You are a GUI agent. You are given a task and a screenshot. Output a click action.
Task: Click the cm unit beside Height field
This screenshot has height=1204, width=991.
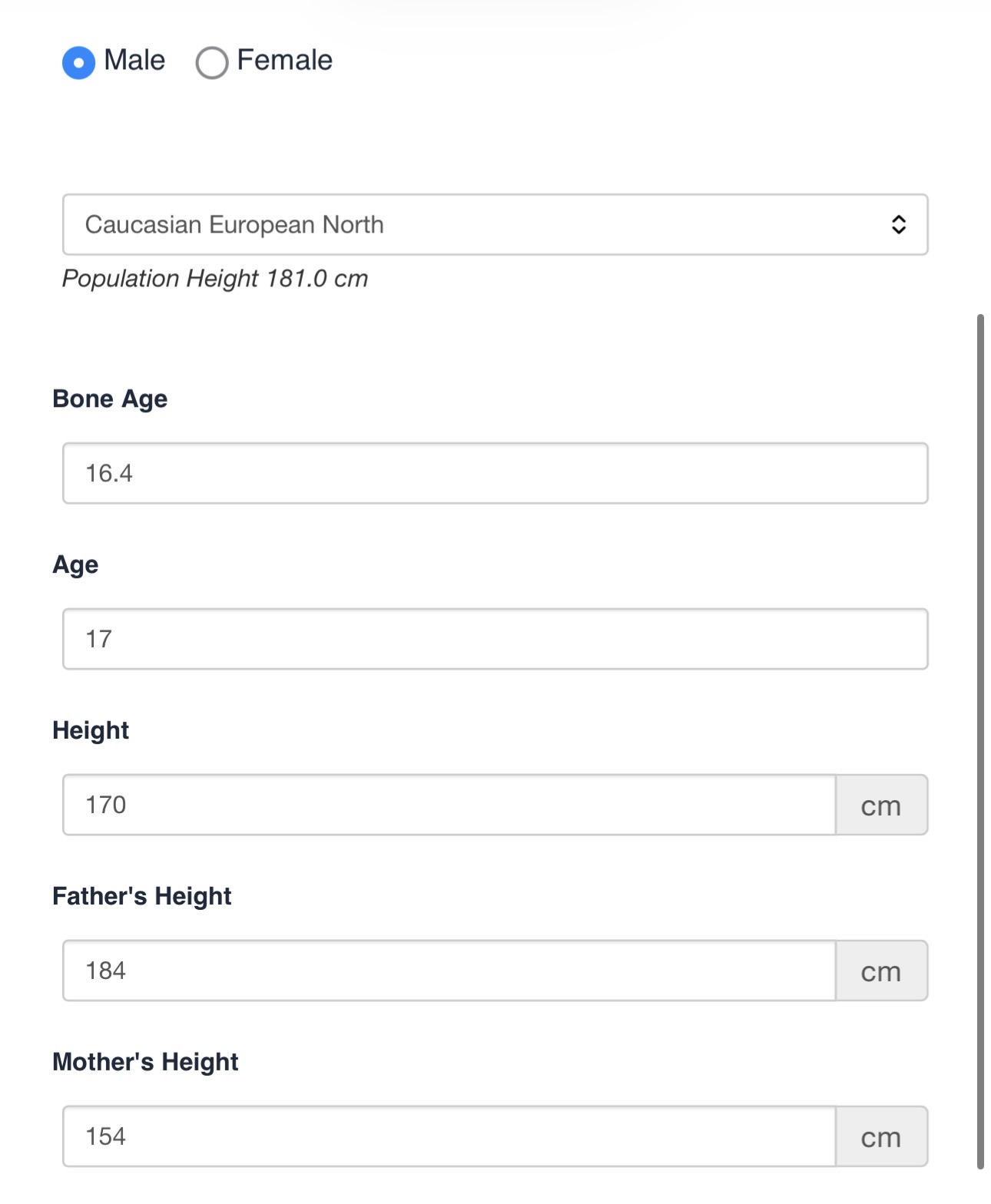[881, 805]
